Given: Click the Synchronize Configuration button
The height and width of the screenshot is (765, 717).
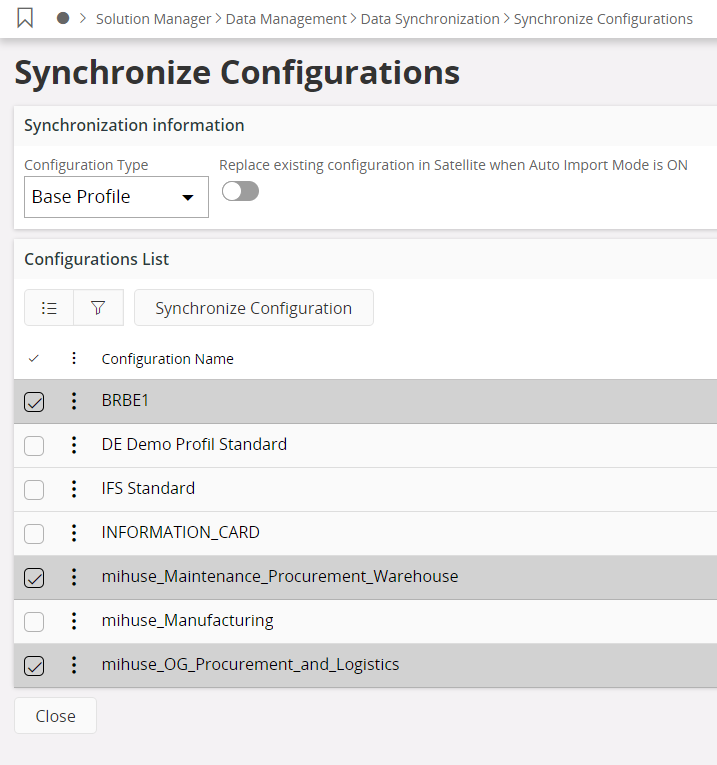Looking at the screenshot, I should (253, 308).
